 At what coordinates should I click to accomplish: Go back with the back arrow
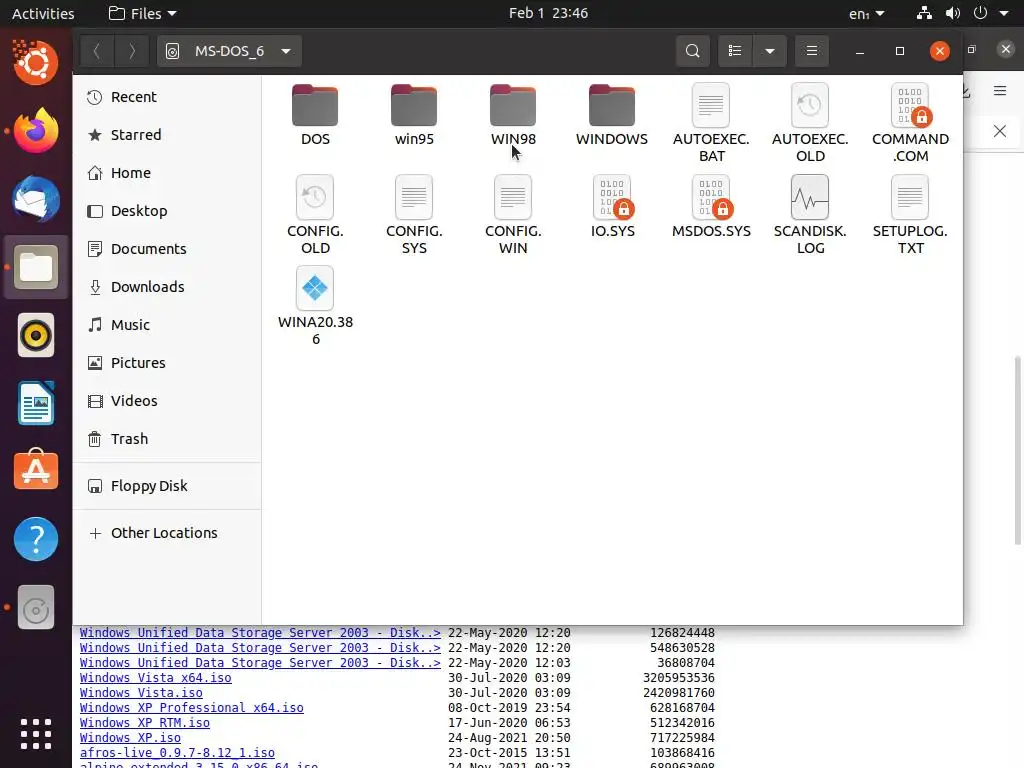click(97, 51)
